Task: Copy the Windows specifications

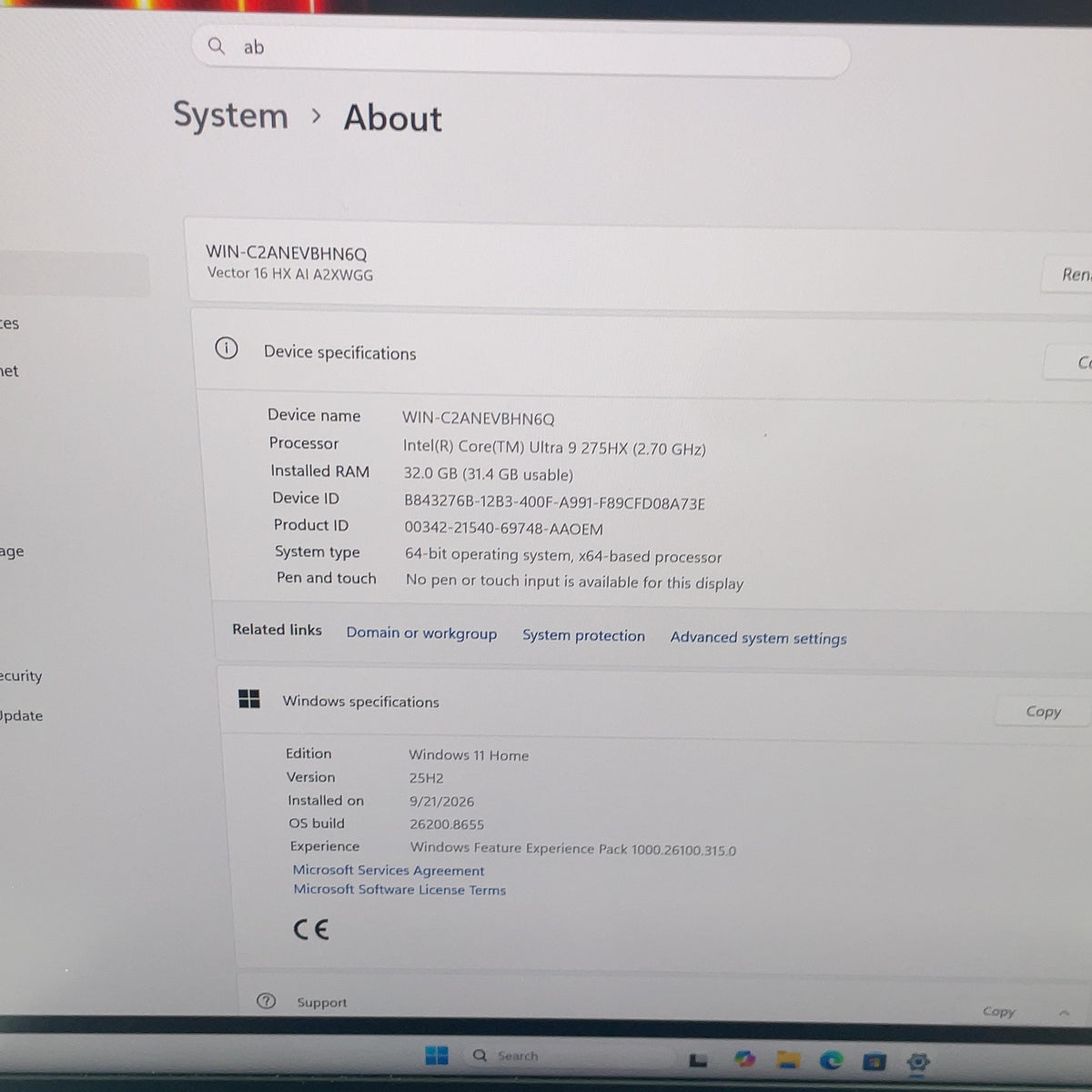Action: 1043,712
